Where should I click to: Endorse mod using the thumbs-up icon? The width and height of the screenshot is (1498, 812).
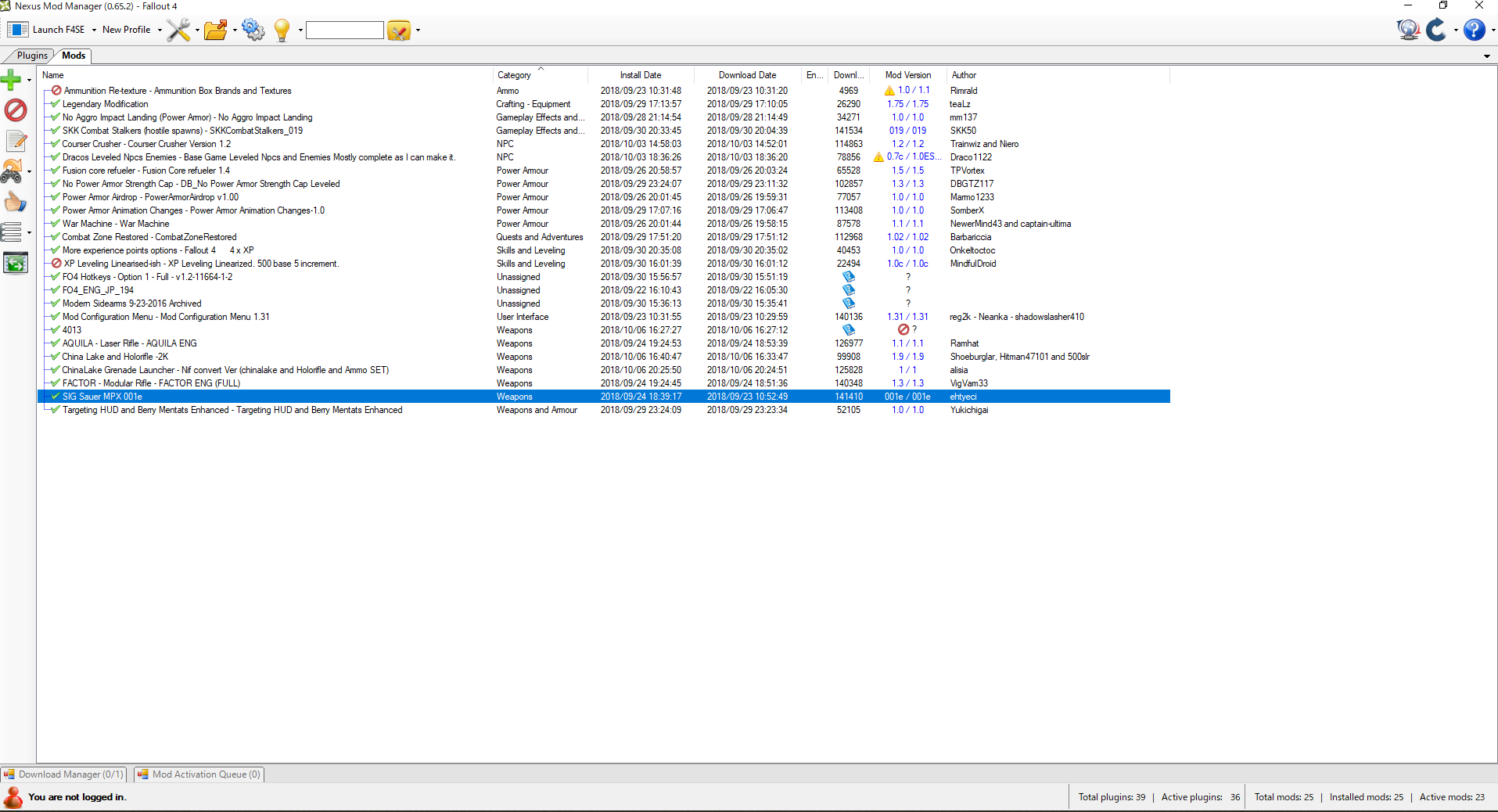pyautogui.click(x=16, y=203)
